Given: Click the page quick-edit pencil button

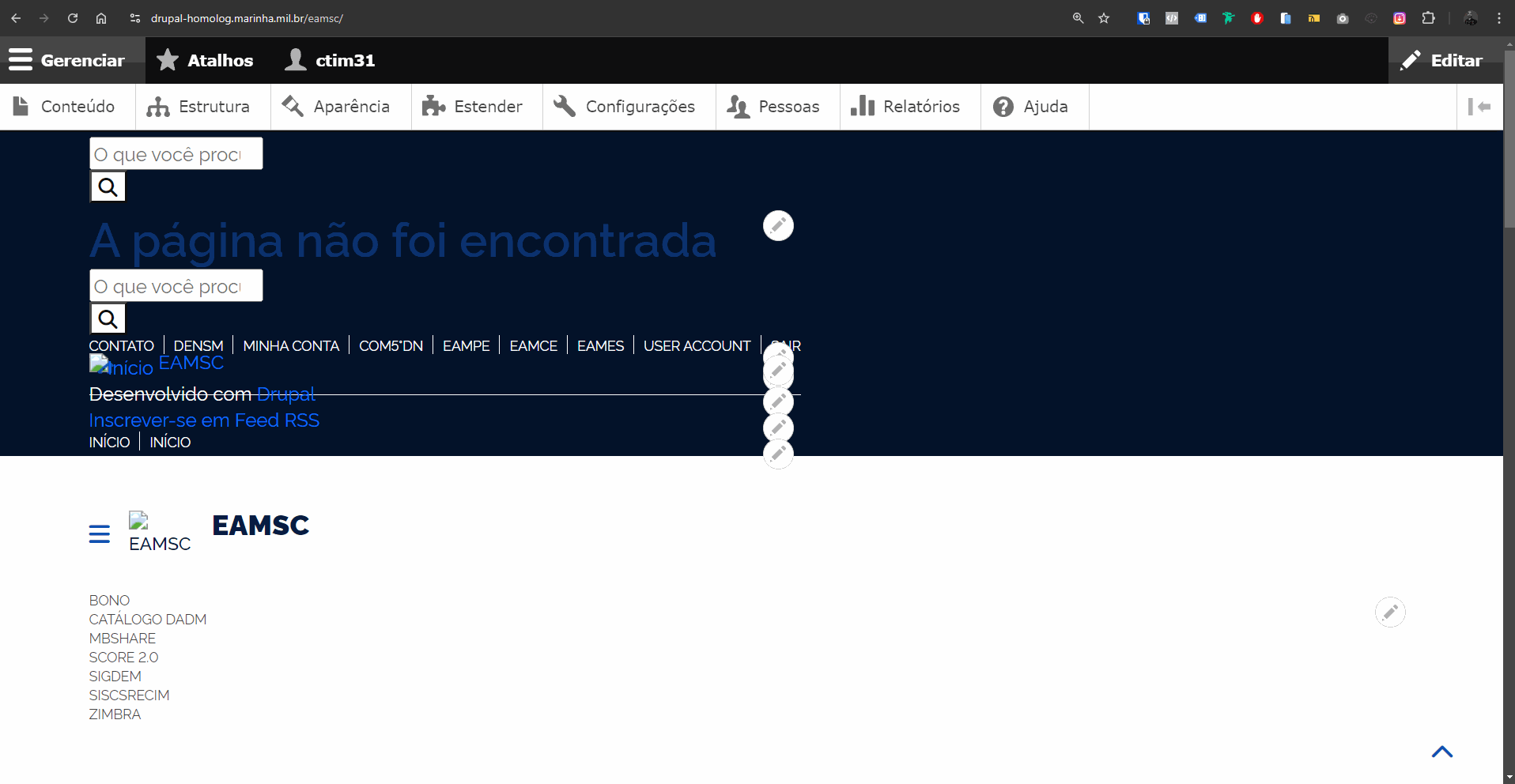Looking at the screenshot, I should tap(778, 225).
